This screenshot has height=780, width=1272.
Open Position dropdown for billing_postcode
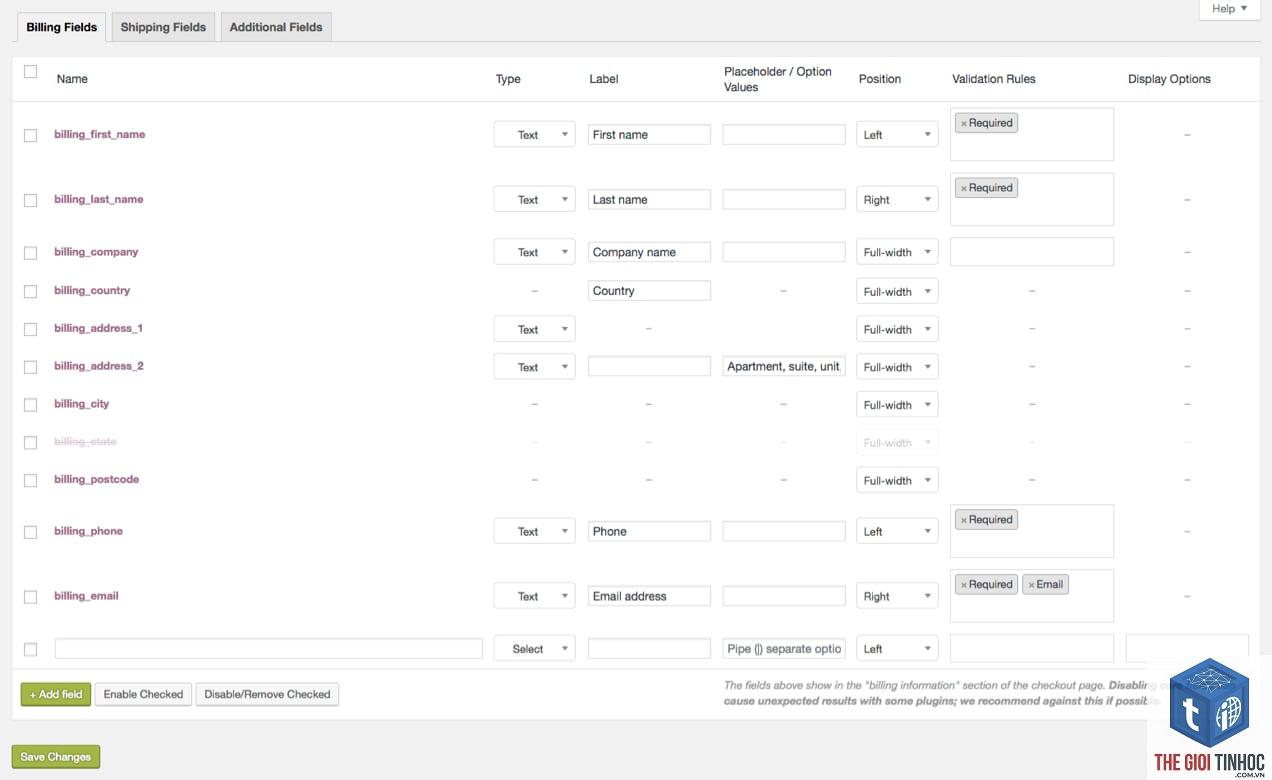[897, 480]
